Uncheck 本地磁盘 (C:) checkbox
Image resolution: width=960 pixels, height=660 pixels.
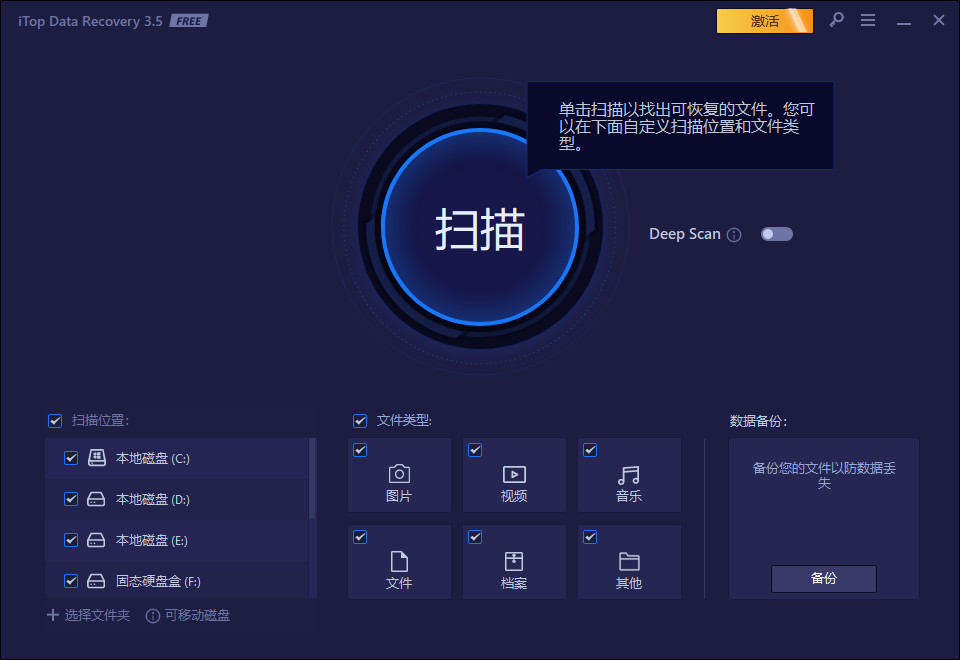tap(71, 458)
